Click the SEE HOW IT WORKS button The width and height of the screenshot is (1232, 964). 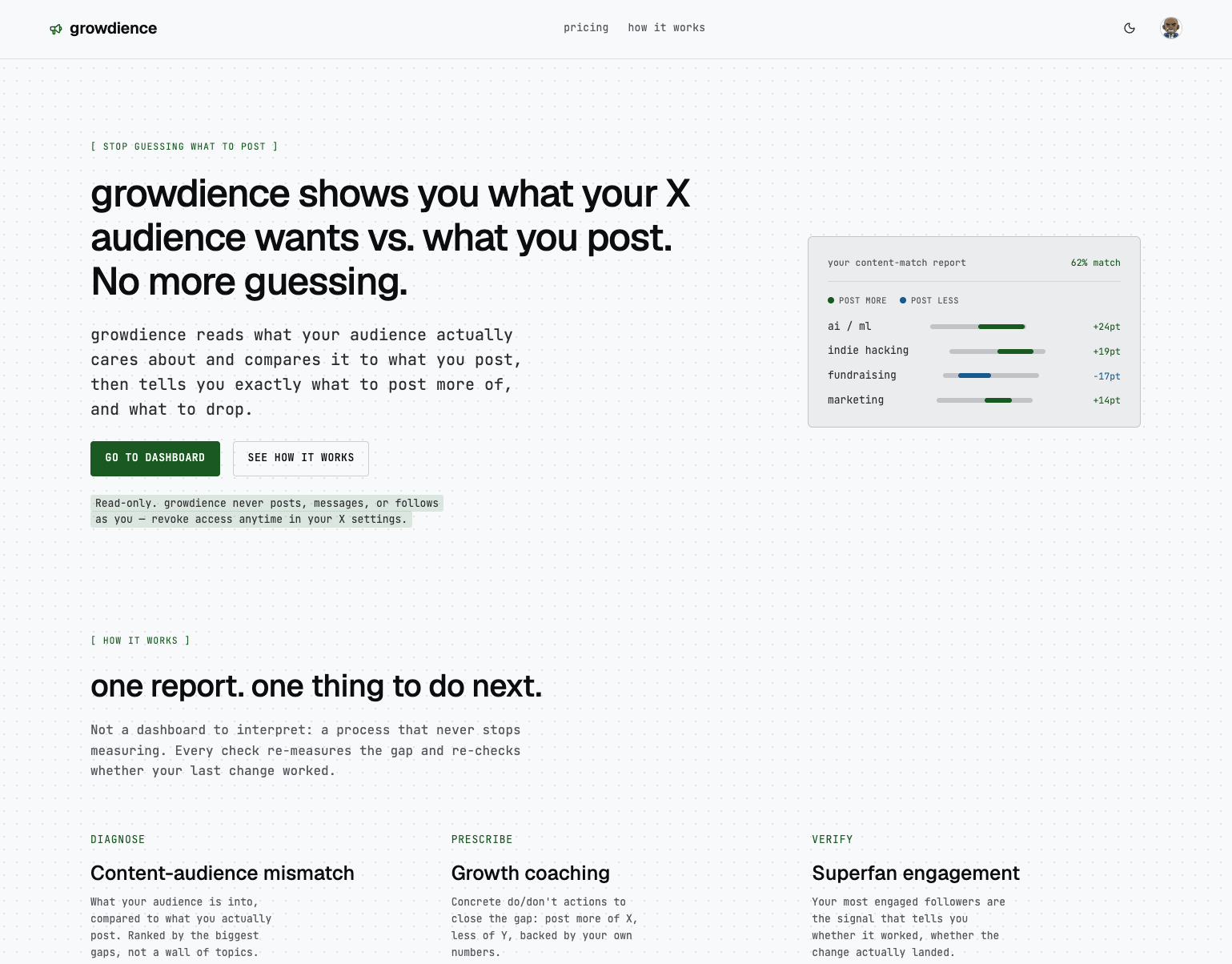[301, 458]
